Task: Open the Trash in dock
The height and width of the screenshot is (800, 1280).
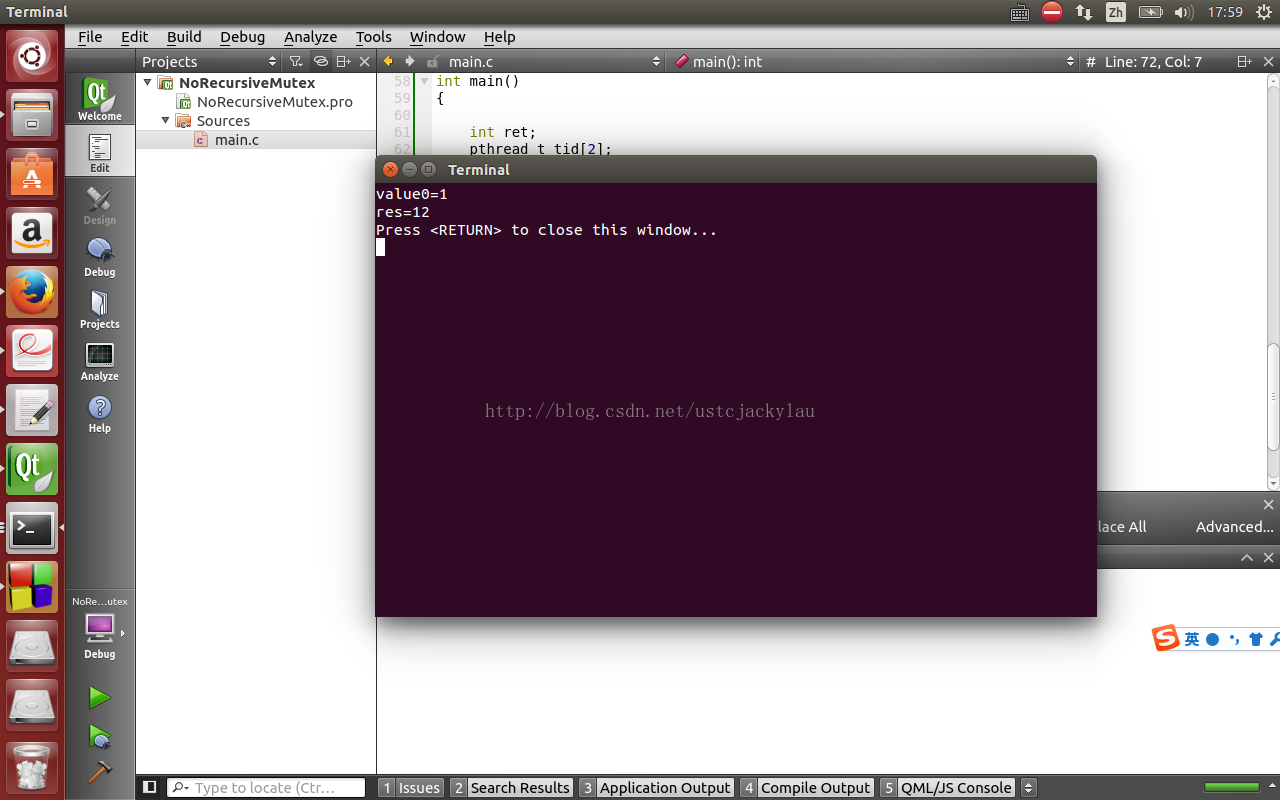Action: click(x=33, y=767)
